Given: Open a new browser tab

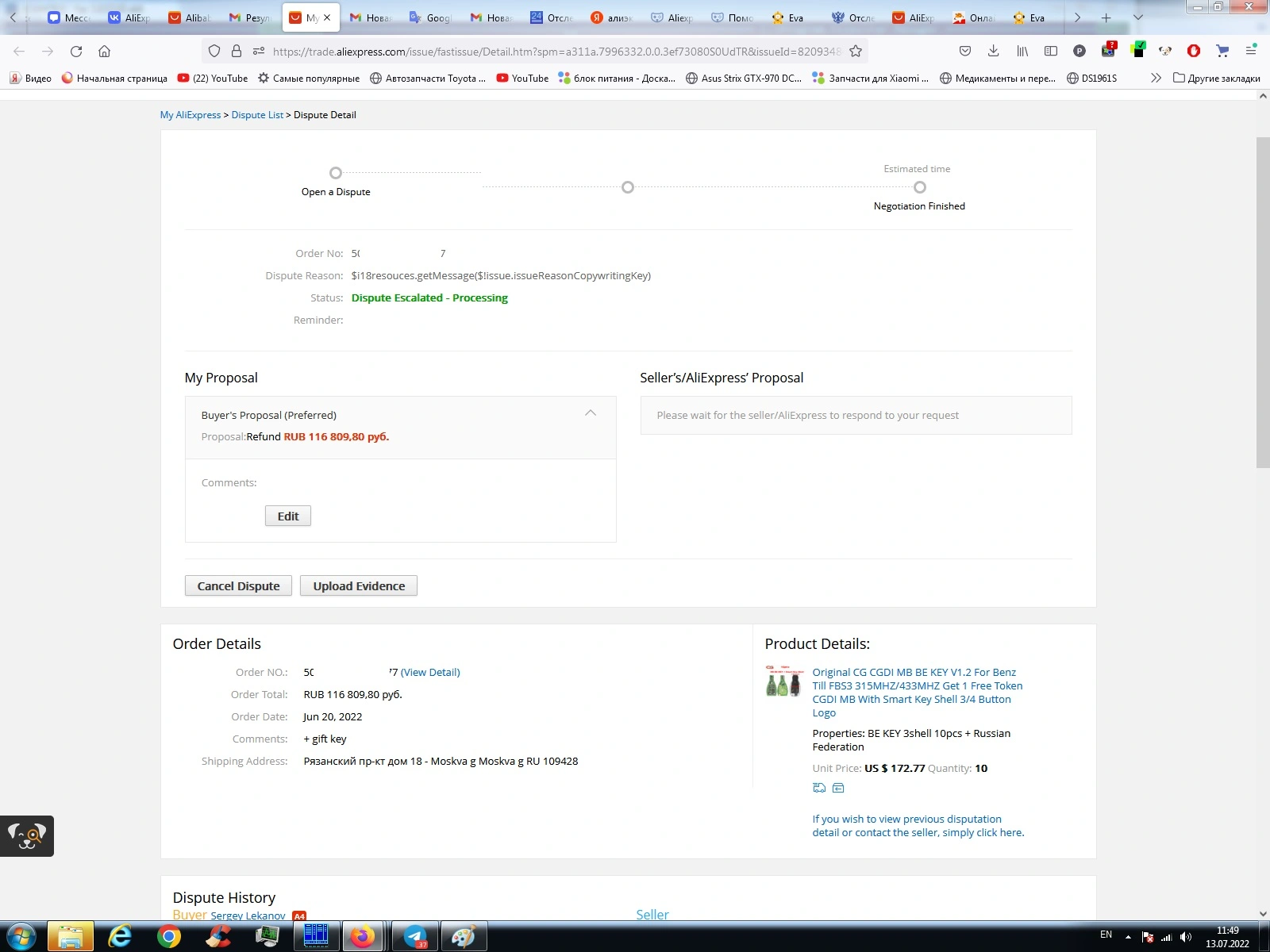Looking at the screenshot, I should click(1106, 17).
